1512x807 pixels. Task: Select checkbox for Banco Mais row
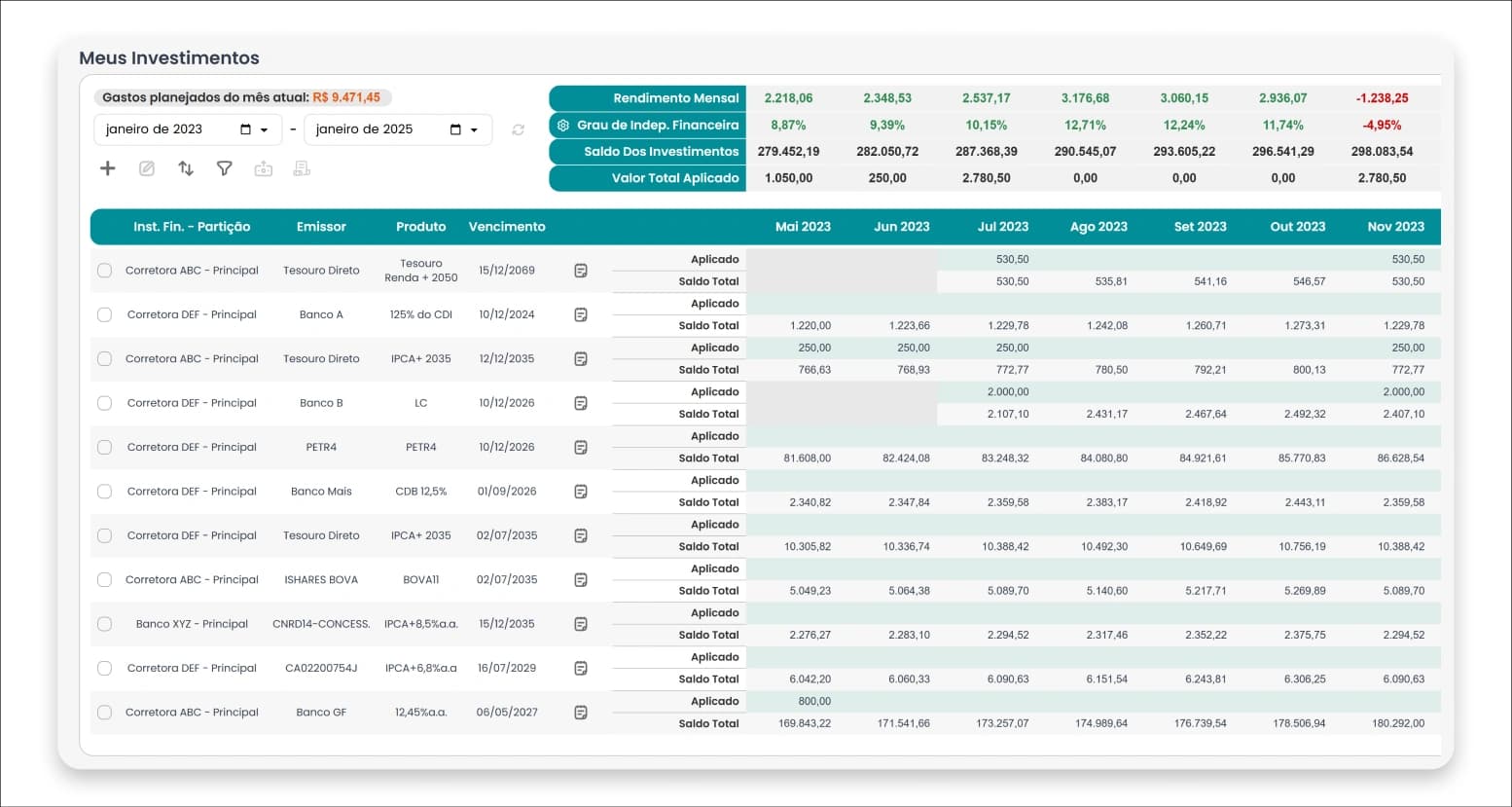(105, 492)
